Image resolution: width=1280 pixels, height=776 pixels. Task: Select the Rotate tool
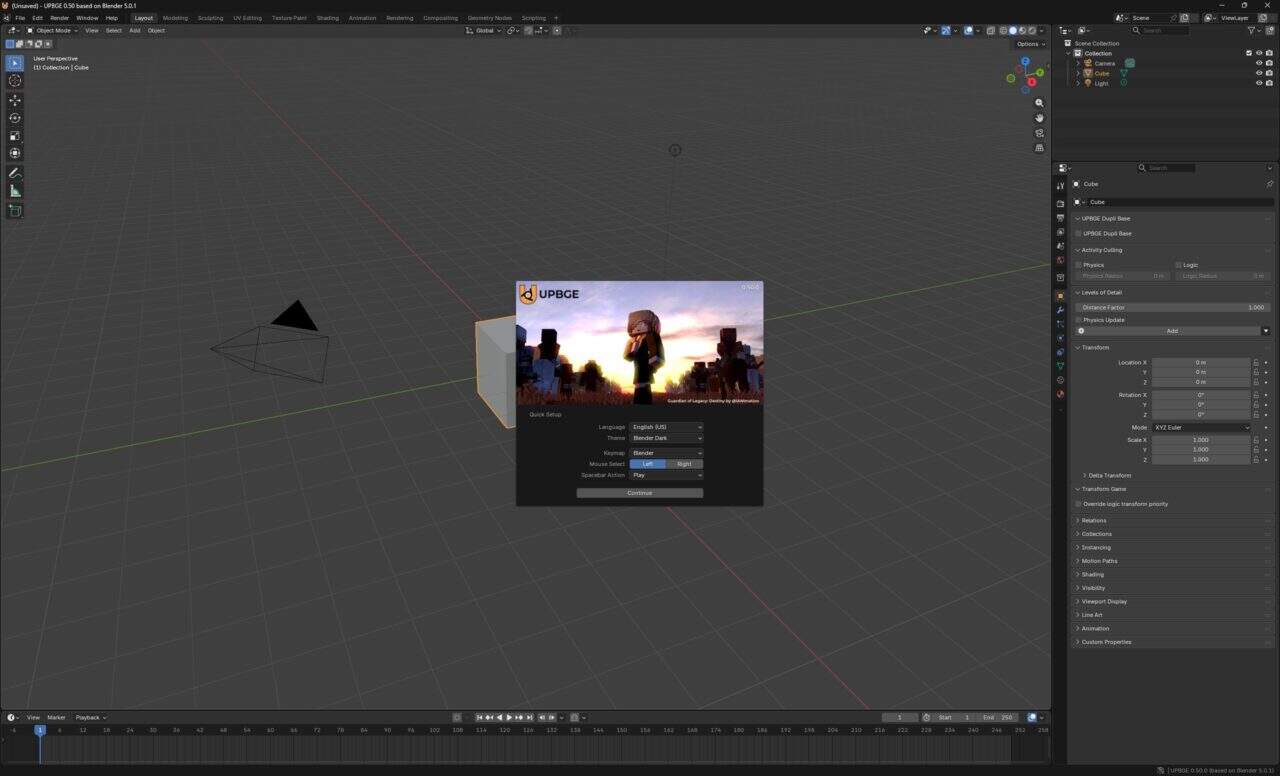[x=15, y=118]
